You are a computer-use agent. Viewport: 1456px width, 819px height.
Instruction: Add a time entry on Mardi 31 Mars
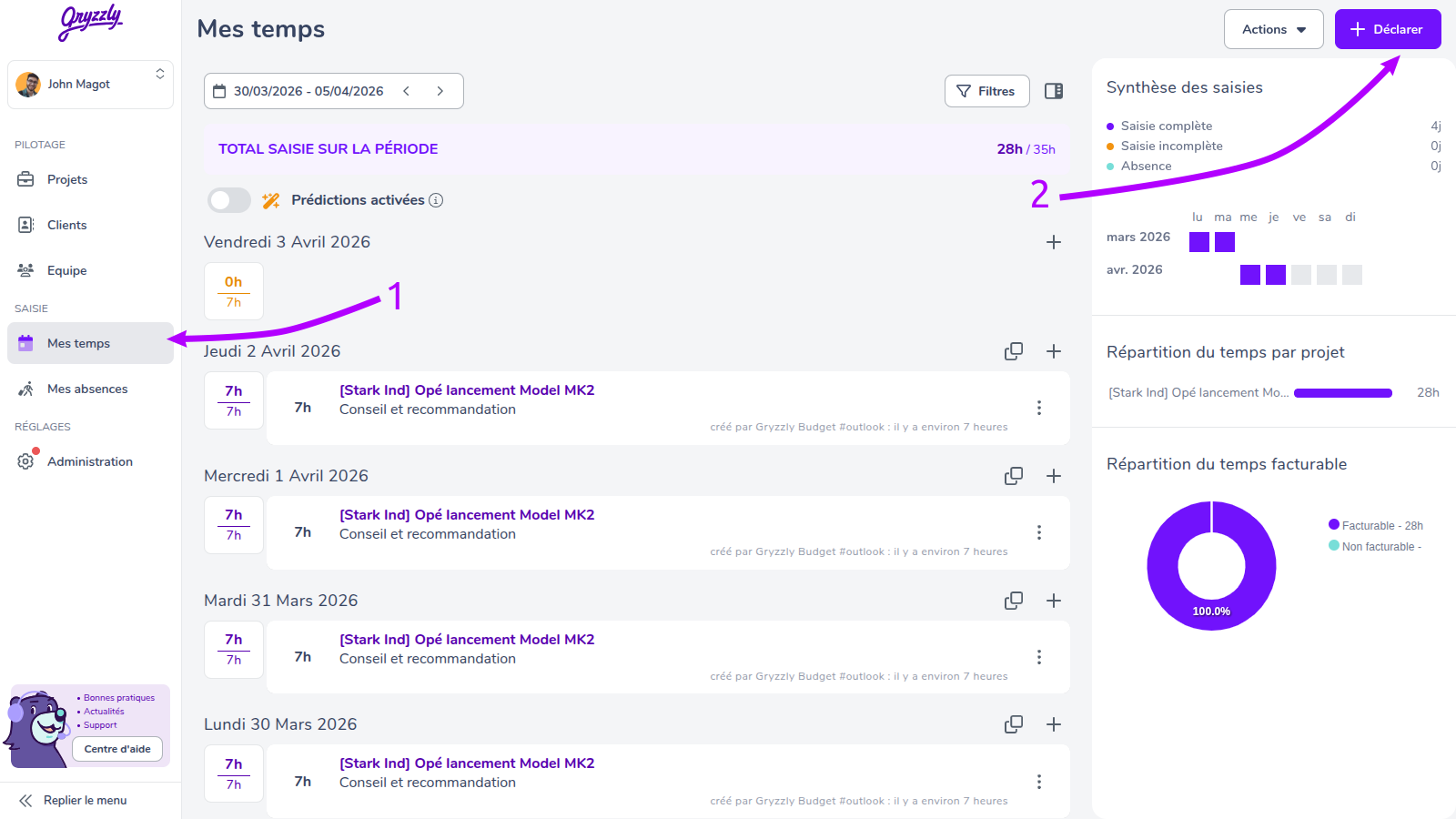click(x=1054, y=601)
